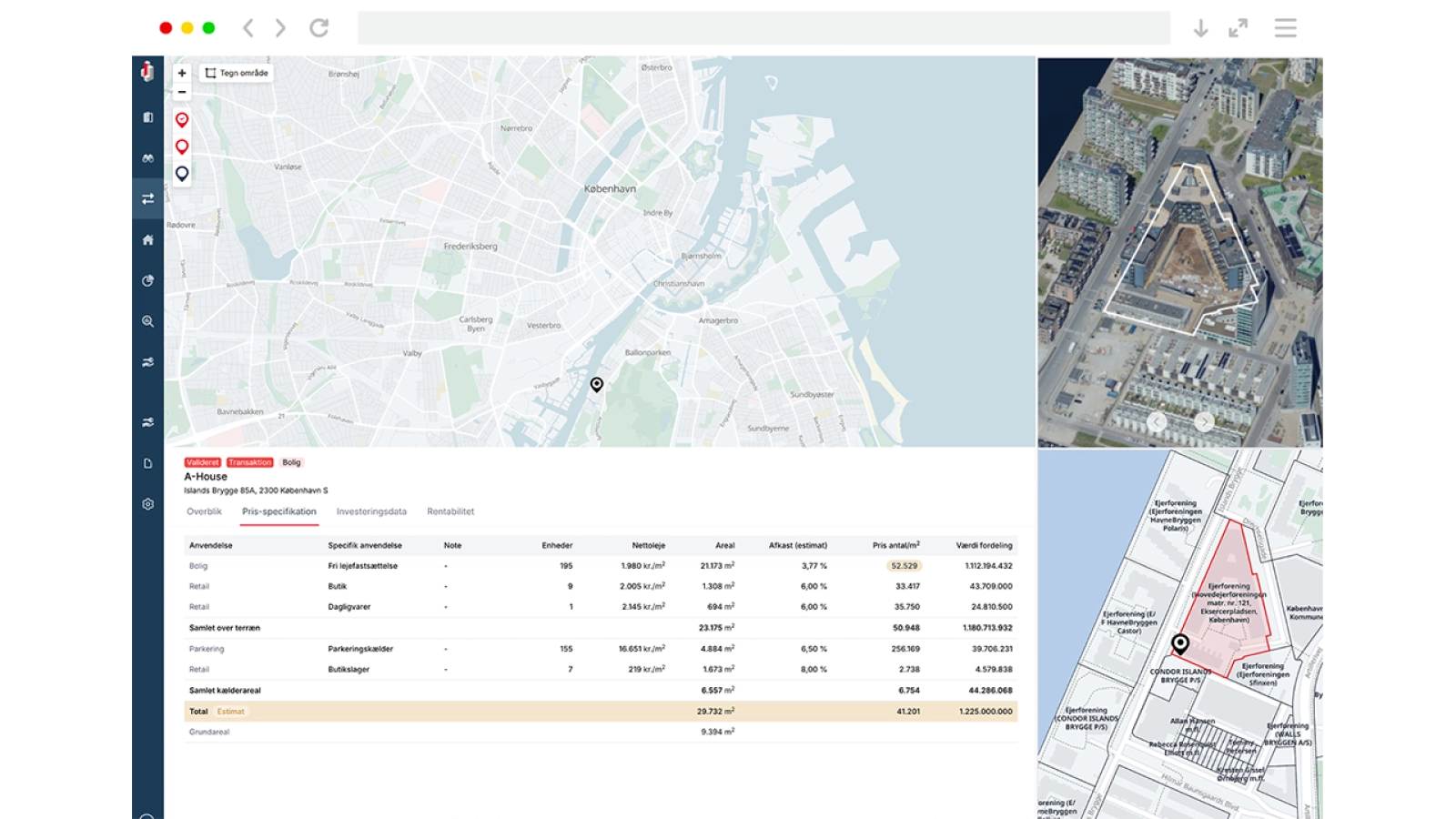Toggle the red checkmark pin layer
Image resolution: width=1456 pixels, height=819 pixels.
(182, 120)
